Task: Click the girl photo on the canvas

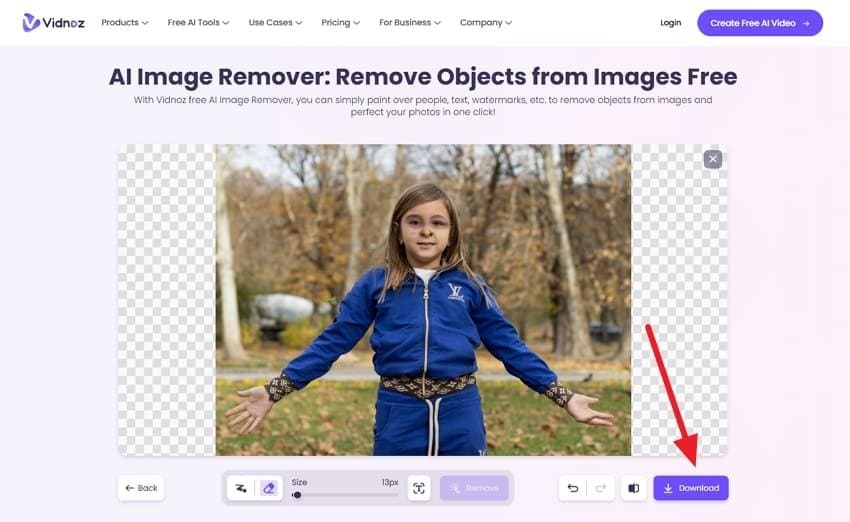Action: [423, 300]
